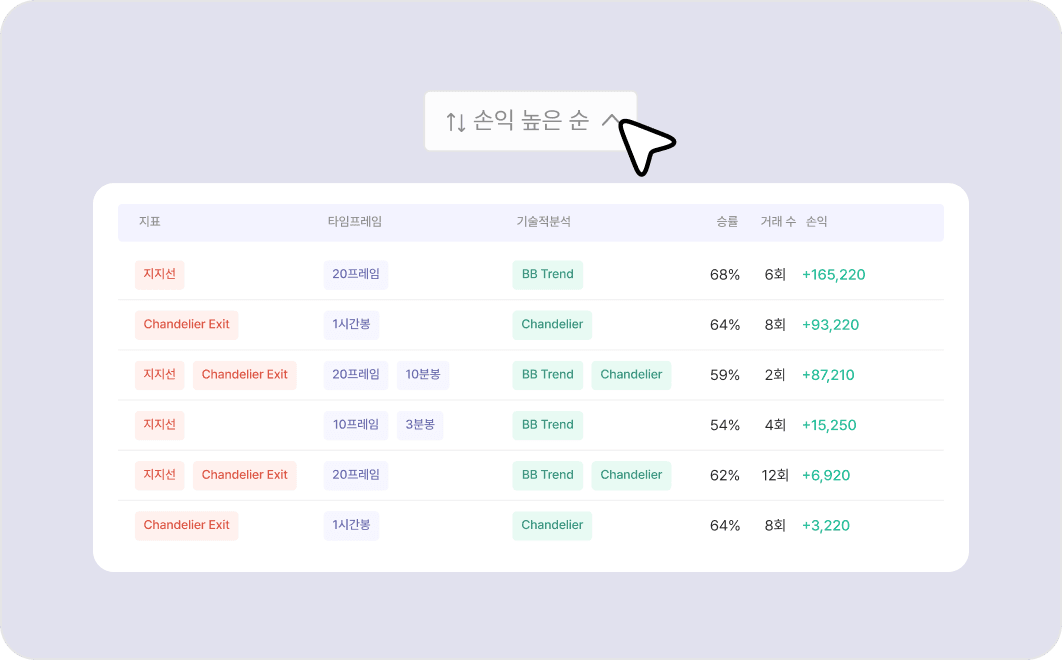Select Chandelier Exit tag in the +93,220 row
This screenshot has height=660, width=1062.
(x=186, y=325)
